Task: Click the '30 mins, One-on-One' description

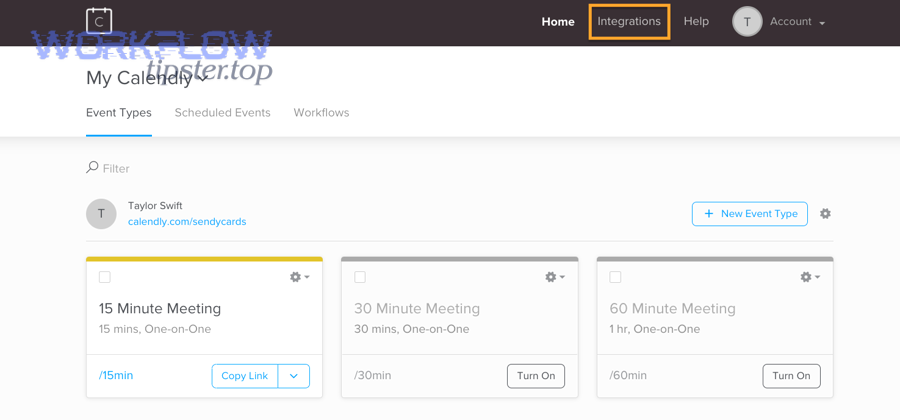Action: click(412, 329)
